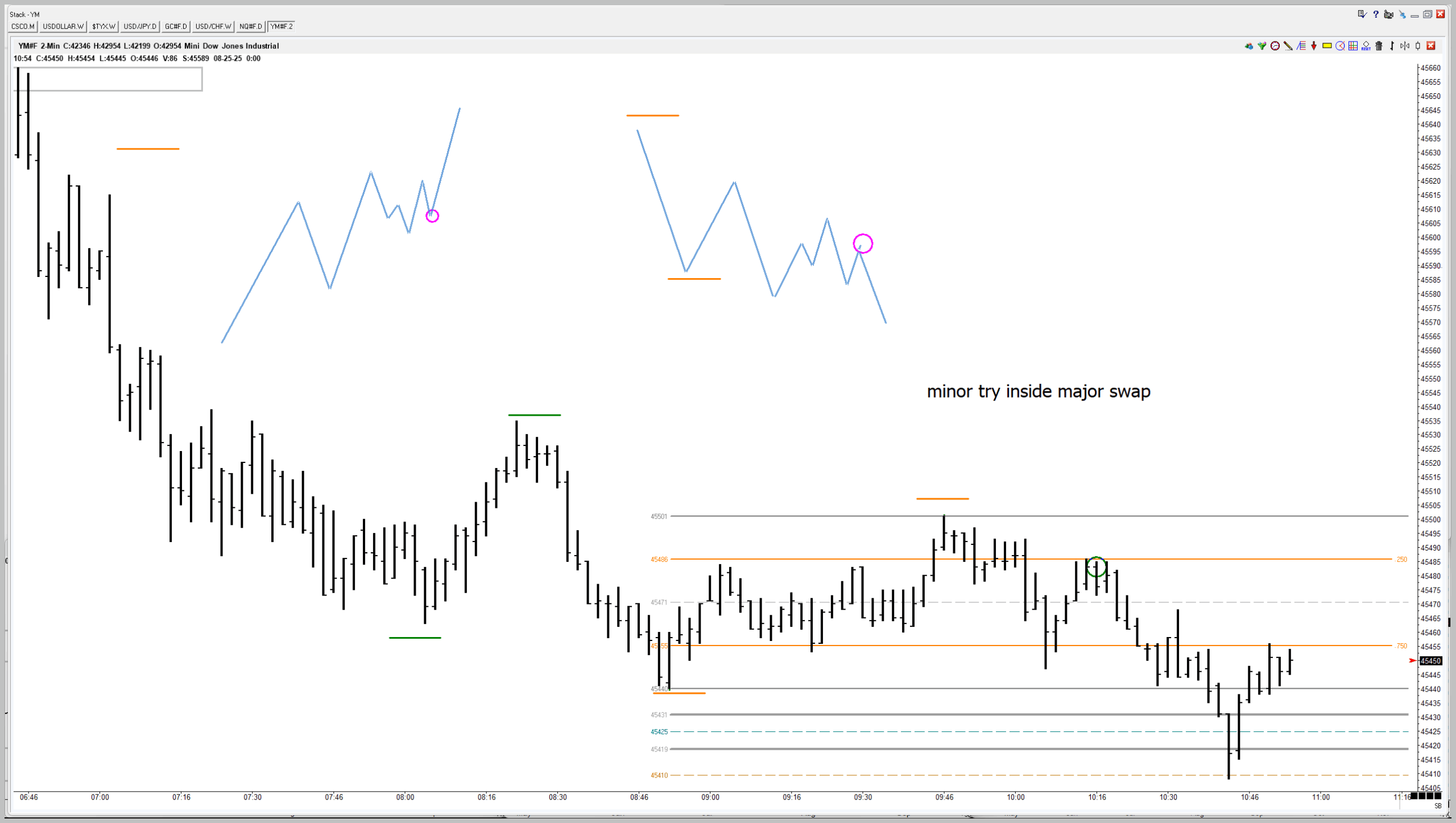
Task: Click the RESET chart icon
Action: [1366, 46]
